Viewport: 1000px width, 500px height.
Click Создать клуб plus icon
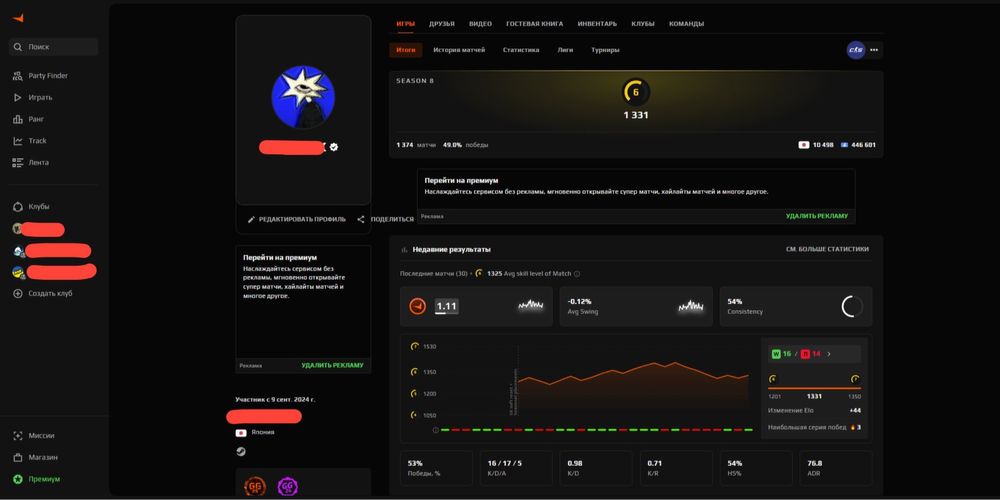(18, 293)
